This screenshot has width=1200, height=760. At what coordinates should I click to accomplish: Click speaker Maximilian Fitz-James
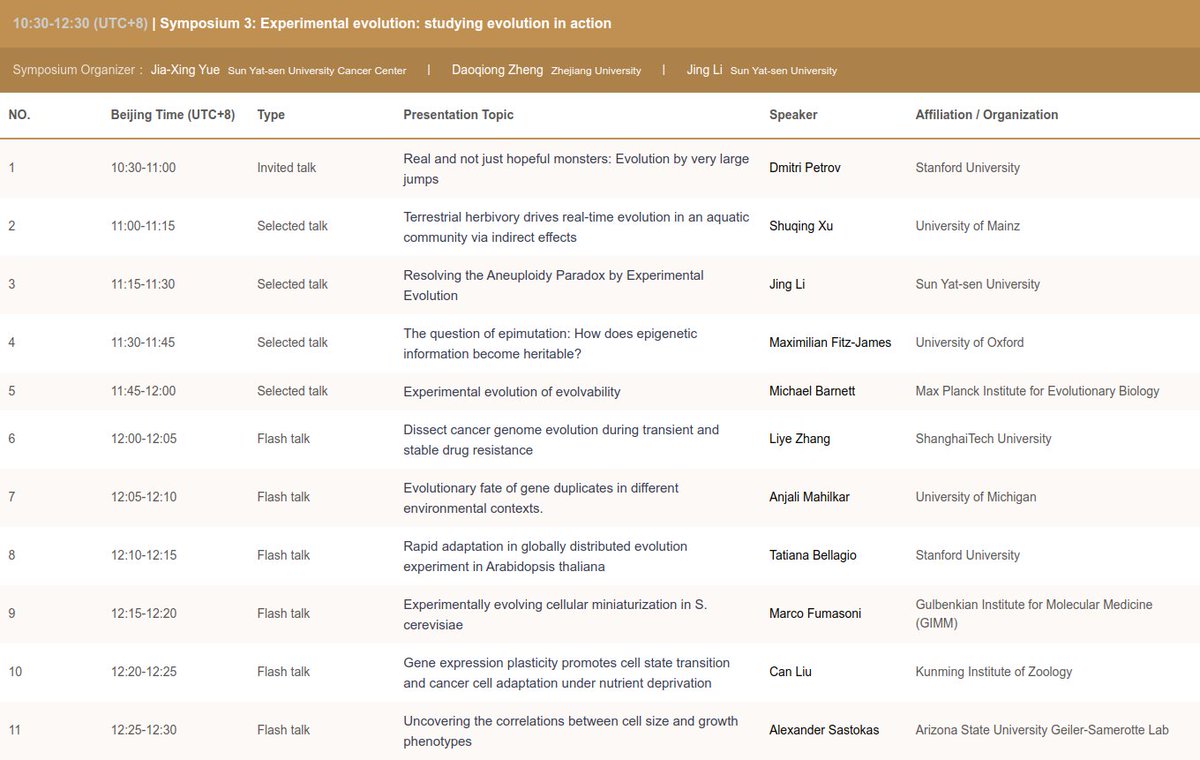(830, 342)
